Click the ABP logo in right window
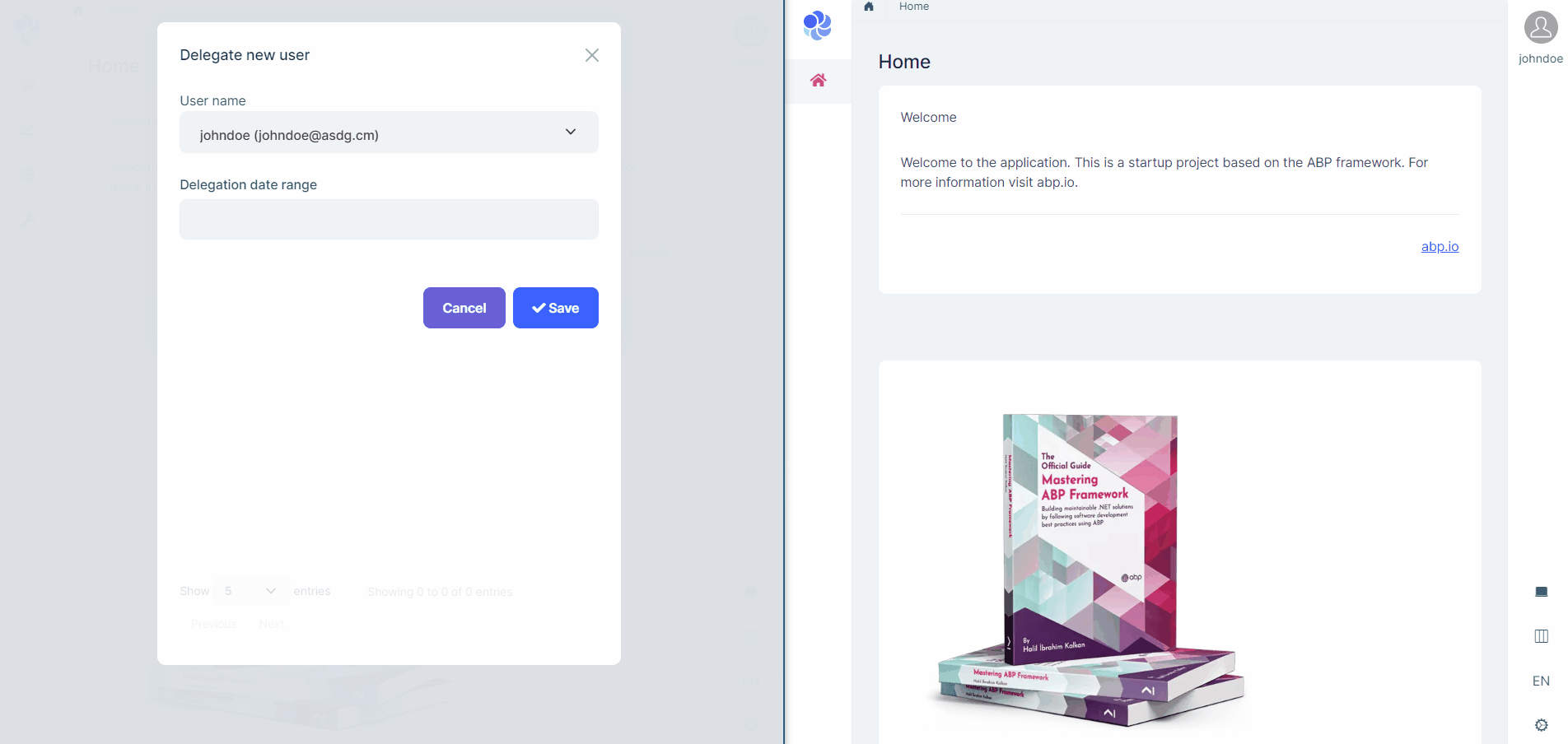Viewport: 1568px width, 744px height. point(818,26)
